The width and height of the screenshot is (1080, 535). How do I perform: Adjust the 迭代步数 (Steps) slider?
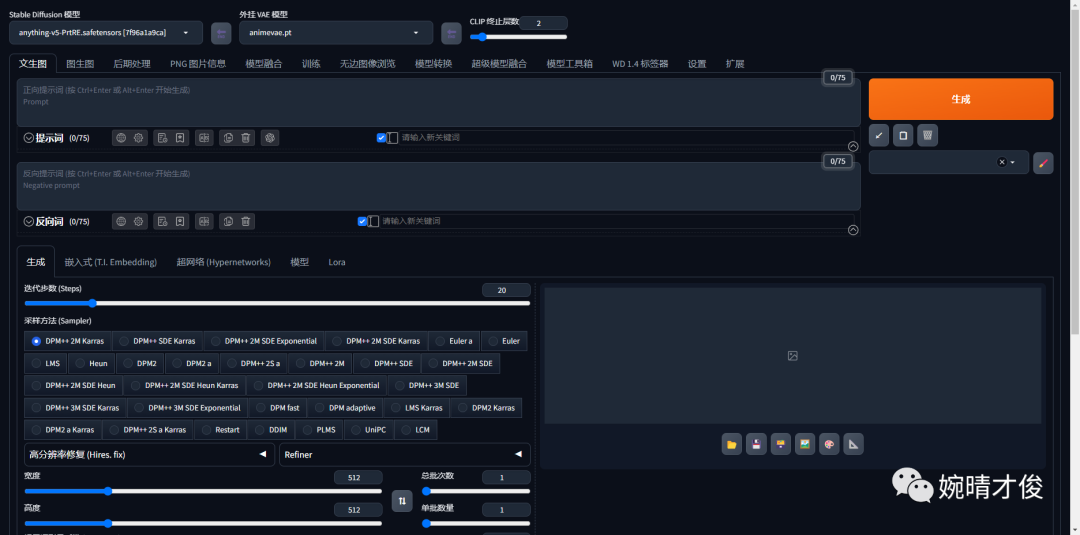278,303
